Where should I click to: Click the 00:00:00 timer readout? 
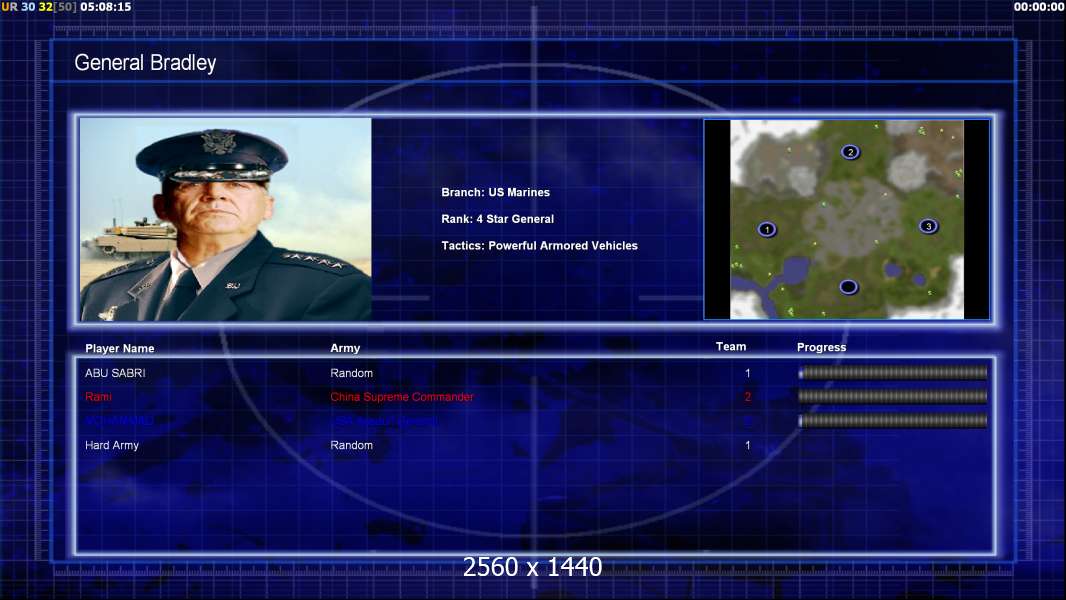coord(1039,7)
